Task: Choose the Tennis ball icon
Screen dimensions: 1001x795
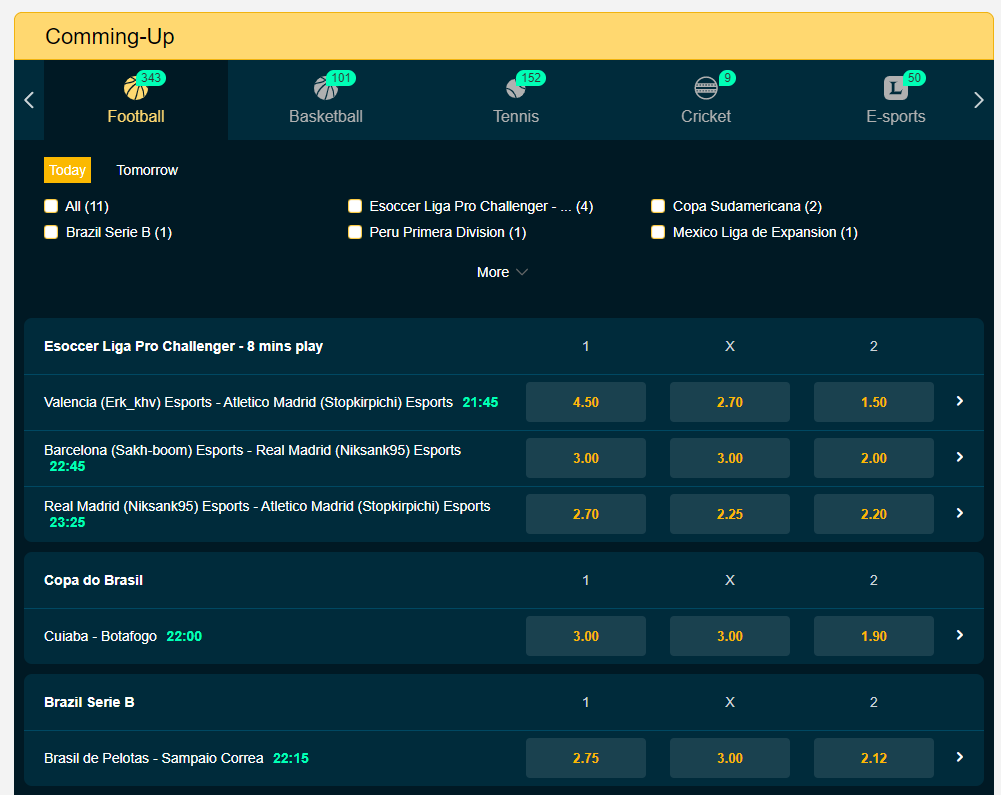Action: click(x=515, y=88)
